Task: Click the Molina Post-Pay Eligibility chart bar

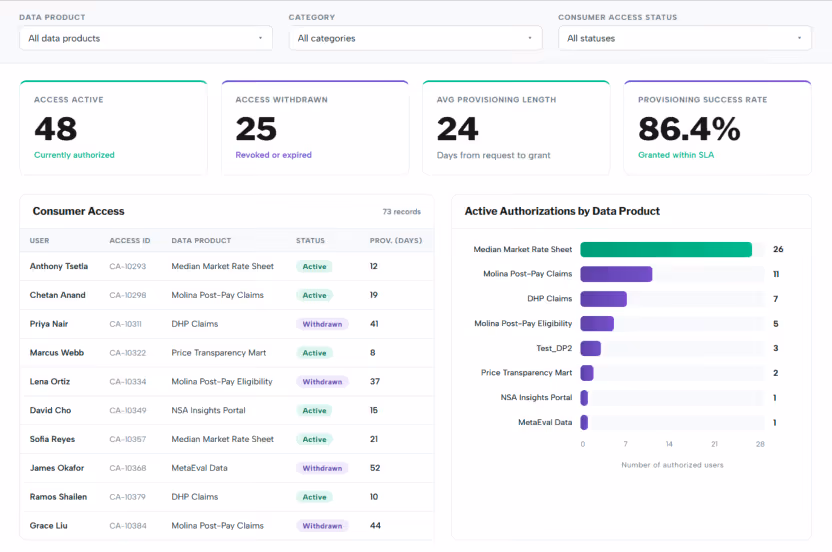Action: point(597,324)
